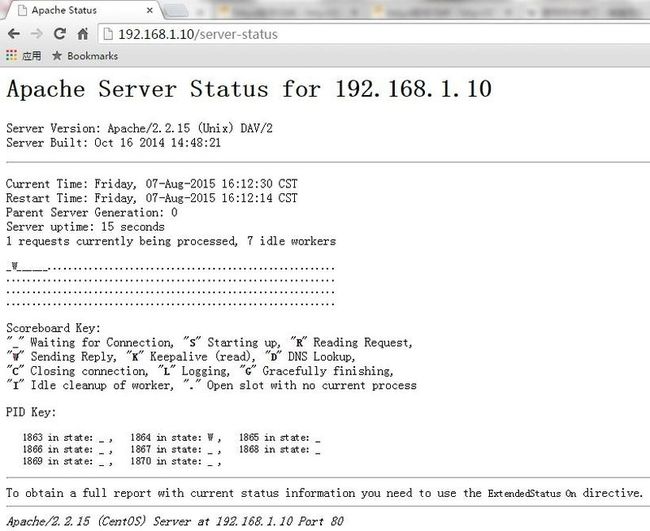Click Open slot with no current process
This screenshot has height=531, width=650.
300,385
